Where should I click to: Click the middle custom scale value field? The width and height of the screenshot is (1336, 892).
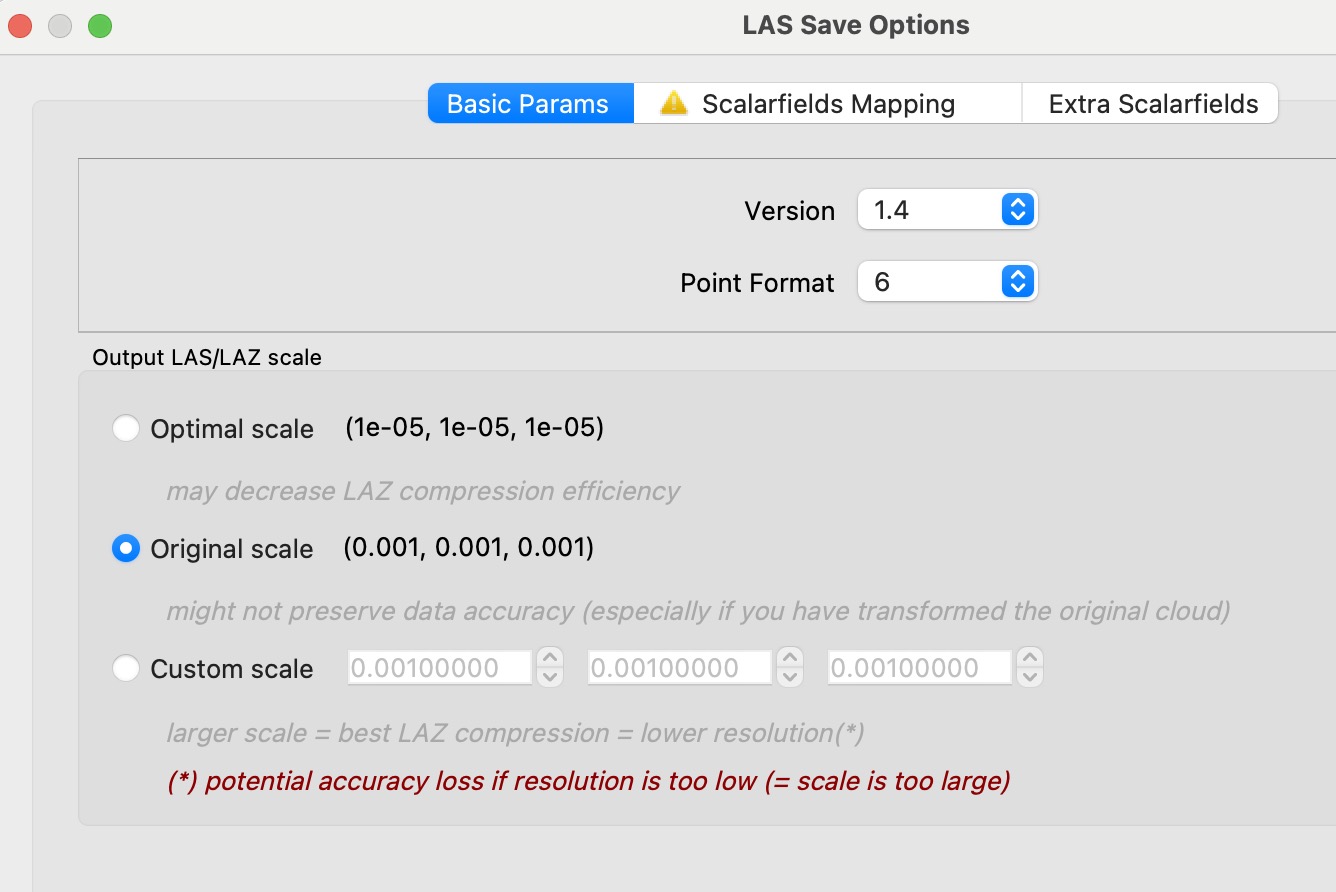pyautogui.click(x=678, y=667)
